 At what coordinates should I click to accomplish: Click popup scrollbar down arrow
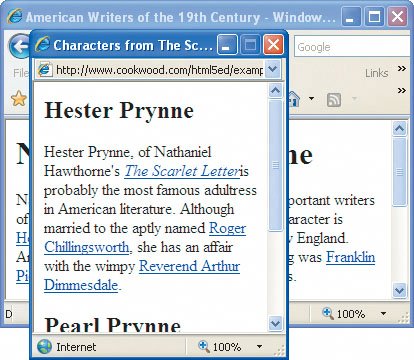click(x=275, y=323)
